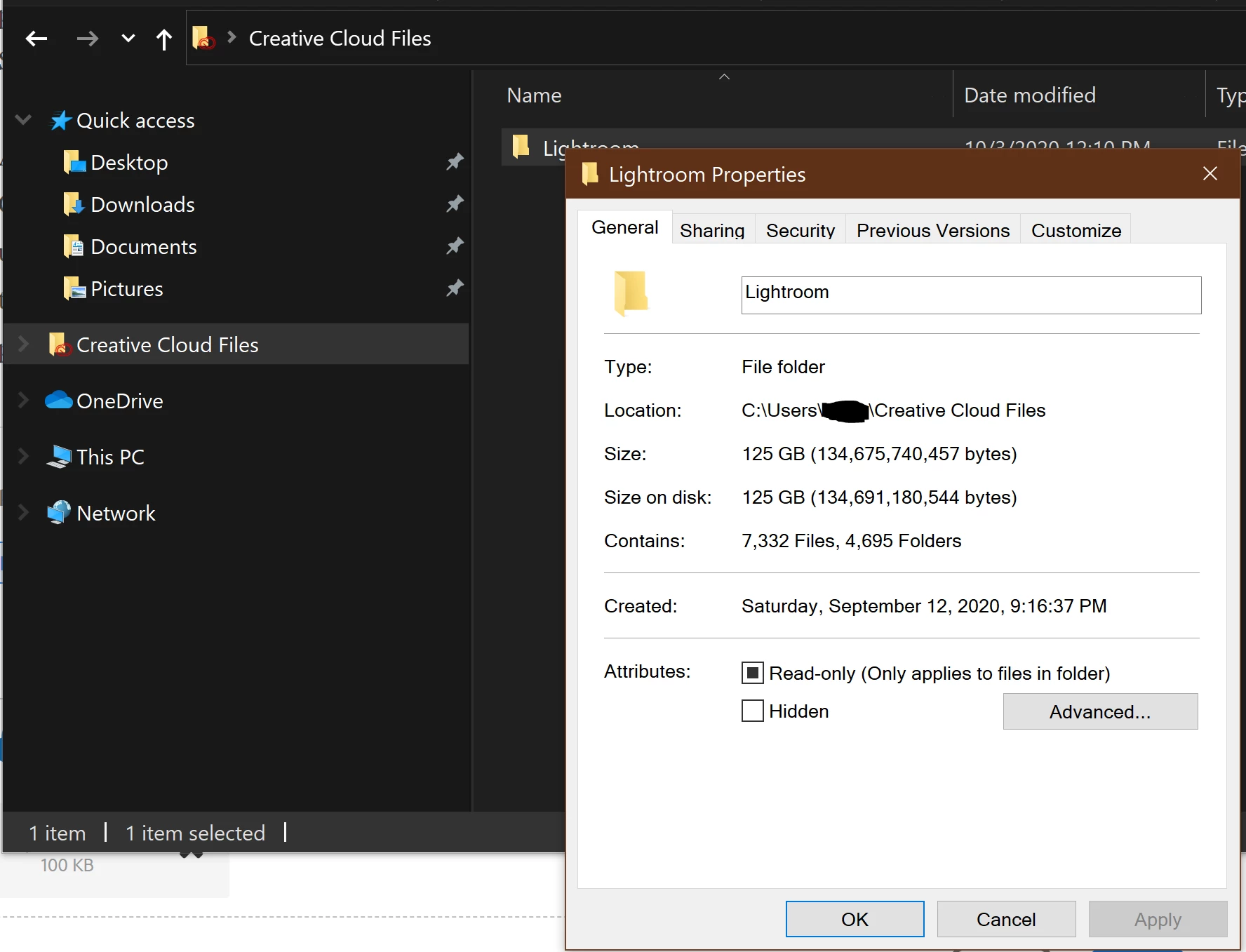1246x952 pixels.
Task: Open Quick access in navigation pane
Action: (135, 121)
